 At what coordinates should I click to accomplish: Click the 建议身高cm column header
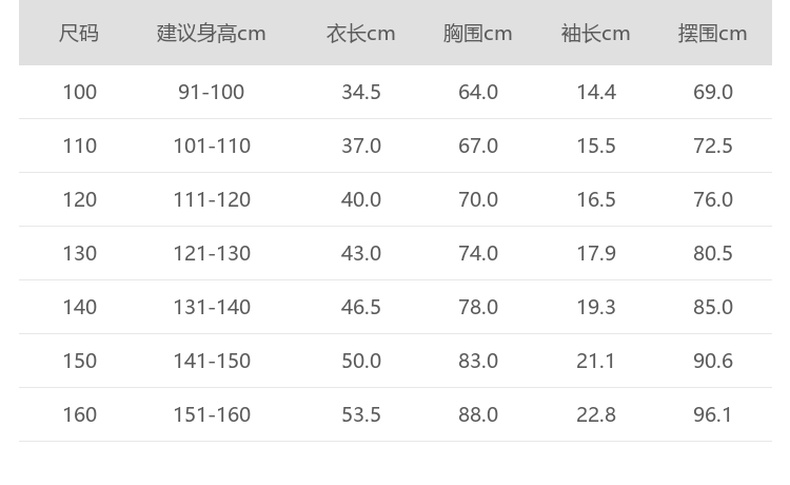point(211,33)
